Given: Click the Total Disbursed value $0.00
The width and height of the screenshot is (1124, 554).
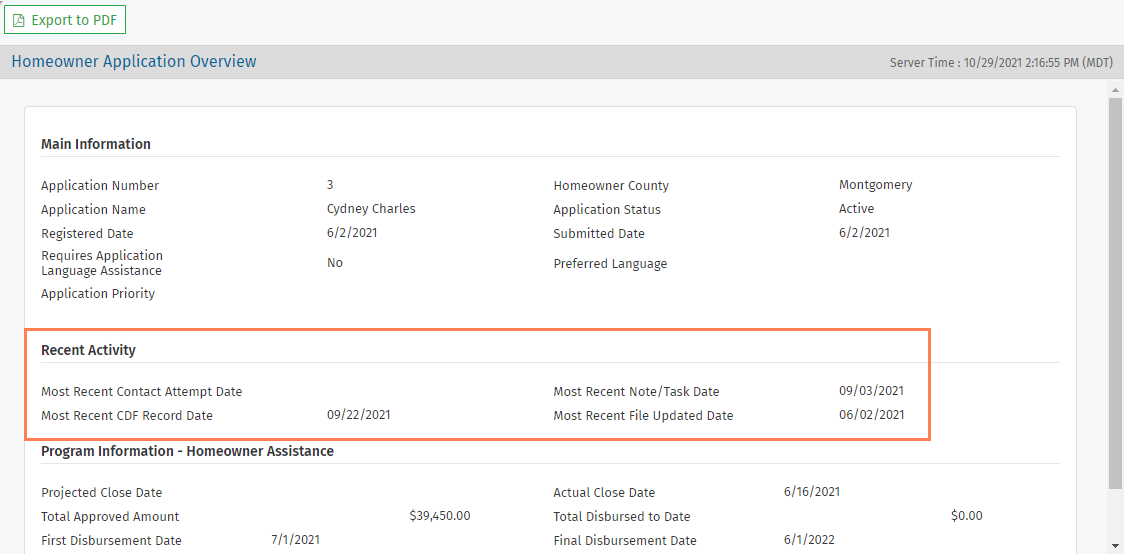Looking at the screenshot, I should click(966, 516).
